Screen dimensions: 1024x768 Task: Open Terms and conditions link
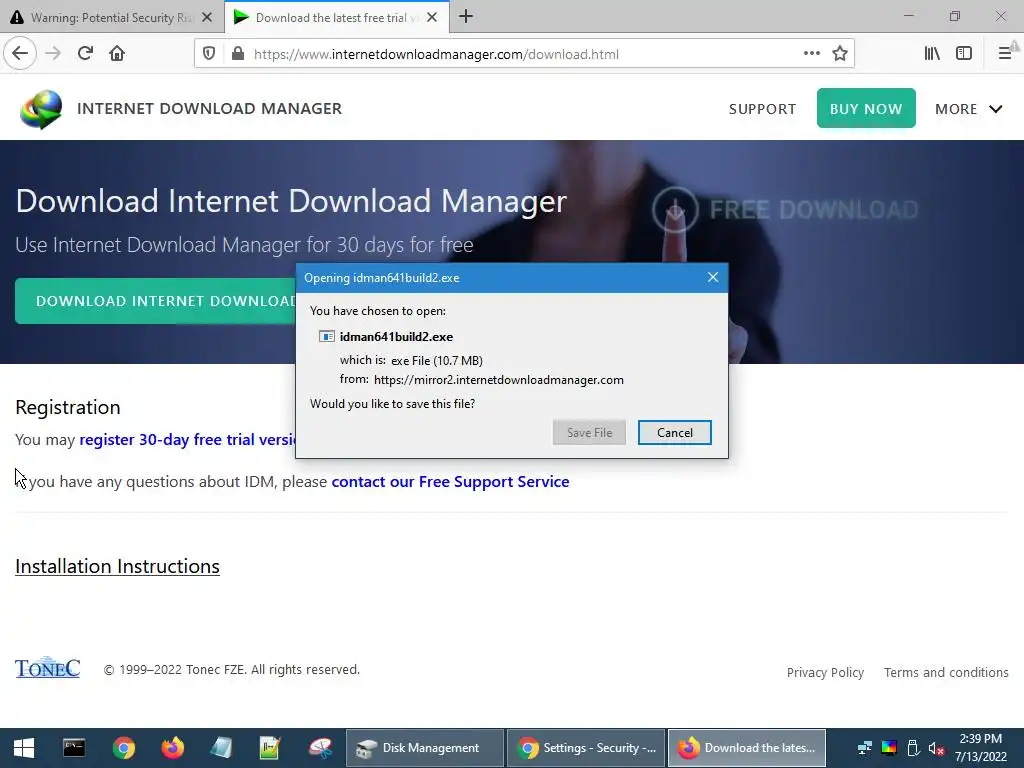click(946, 673)
